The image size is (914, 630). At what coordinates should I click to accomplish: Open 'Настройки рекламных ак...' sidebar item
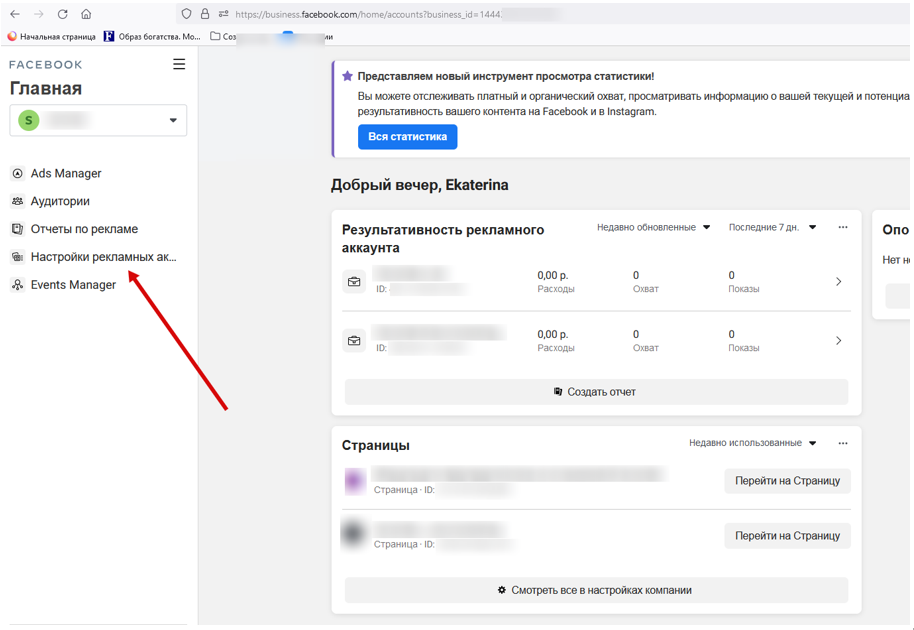pyautogui.click(x=103, y=257)
